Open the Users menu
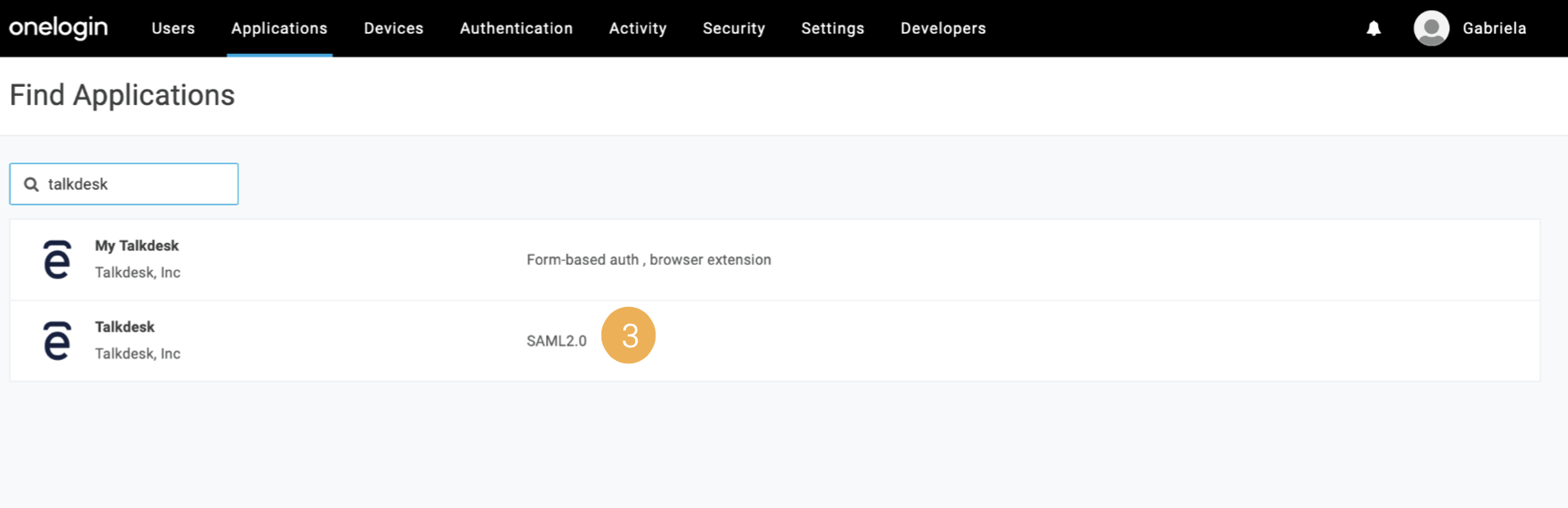Image resolution: width=1568 pixels, height=508 pixels. click(173, 29)
